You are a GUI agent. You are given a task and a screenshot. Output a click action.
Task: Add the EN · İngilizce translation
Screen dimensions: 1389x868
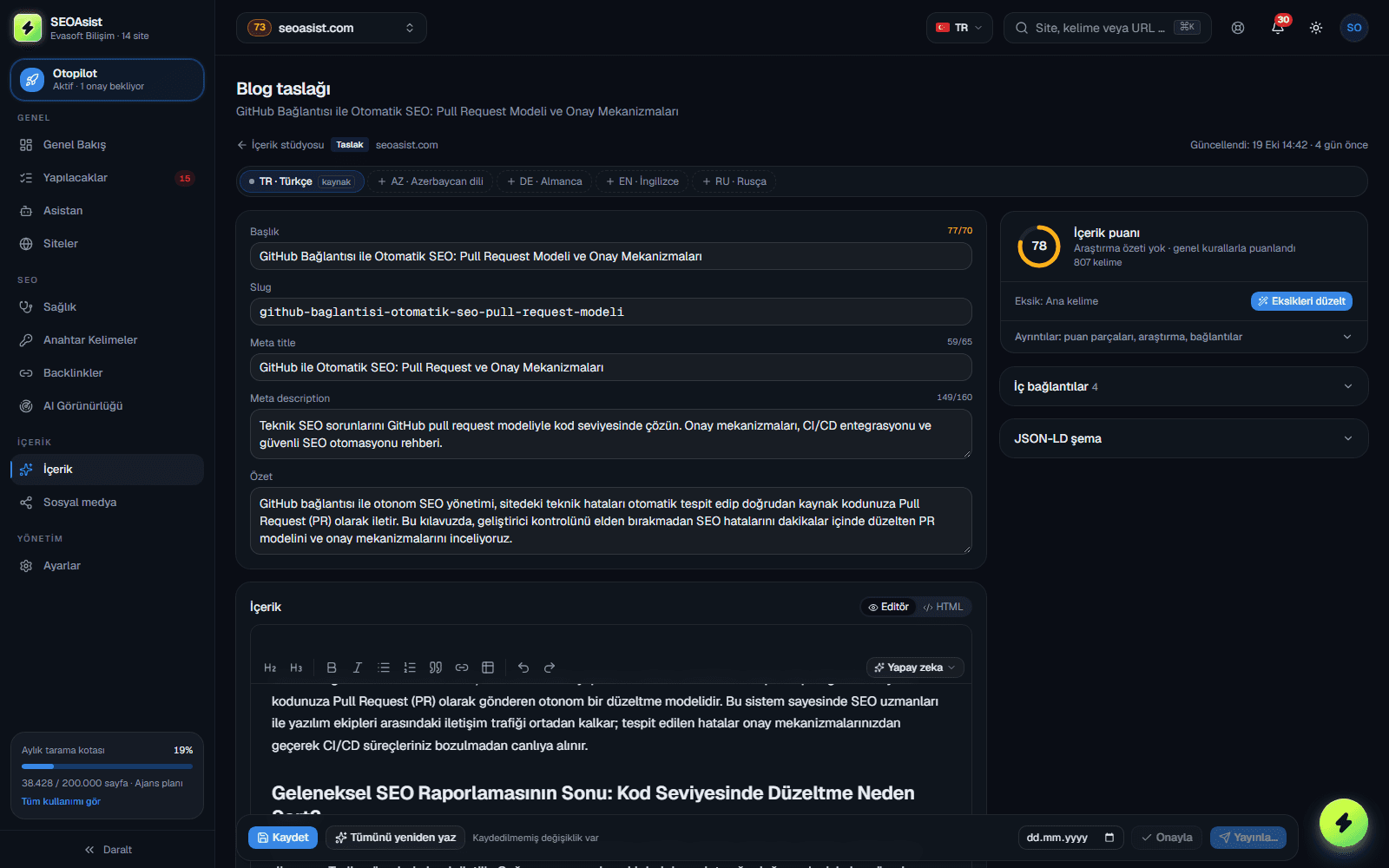[642, 181]
